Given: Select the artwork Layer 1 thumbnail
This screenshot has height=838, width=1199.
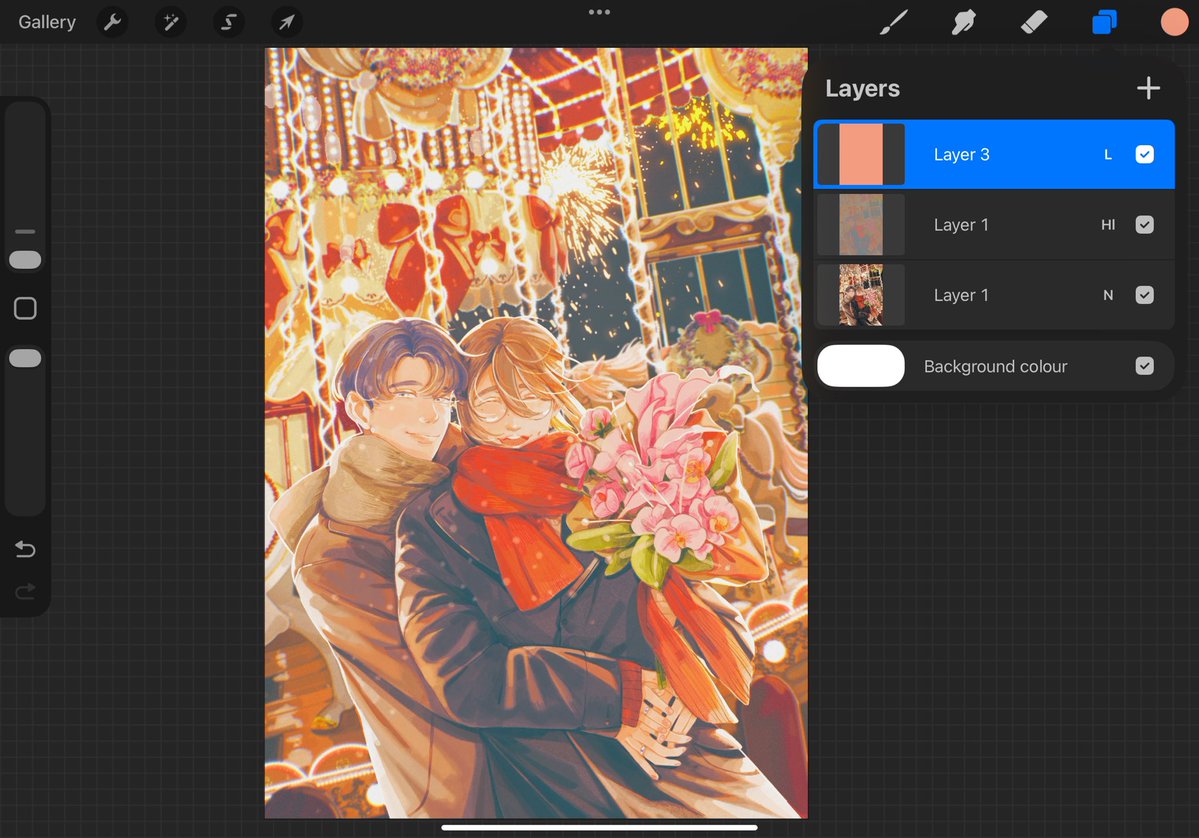Looking at the screenshot, I should click(861, 295).
